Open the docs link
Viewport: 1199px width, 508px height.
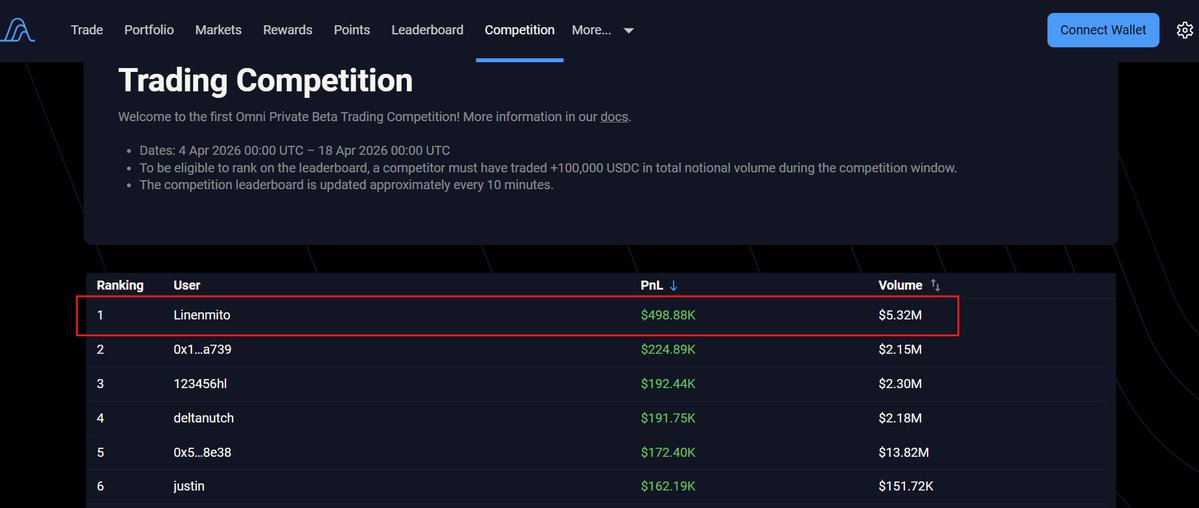[614, 117]
